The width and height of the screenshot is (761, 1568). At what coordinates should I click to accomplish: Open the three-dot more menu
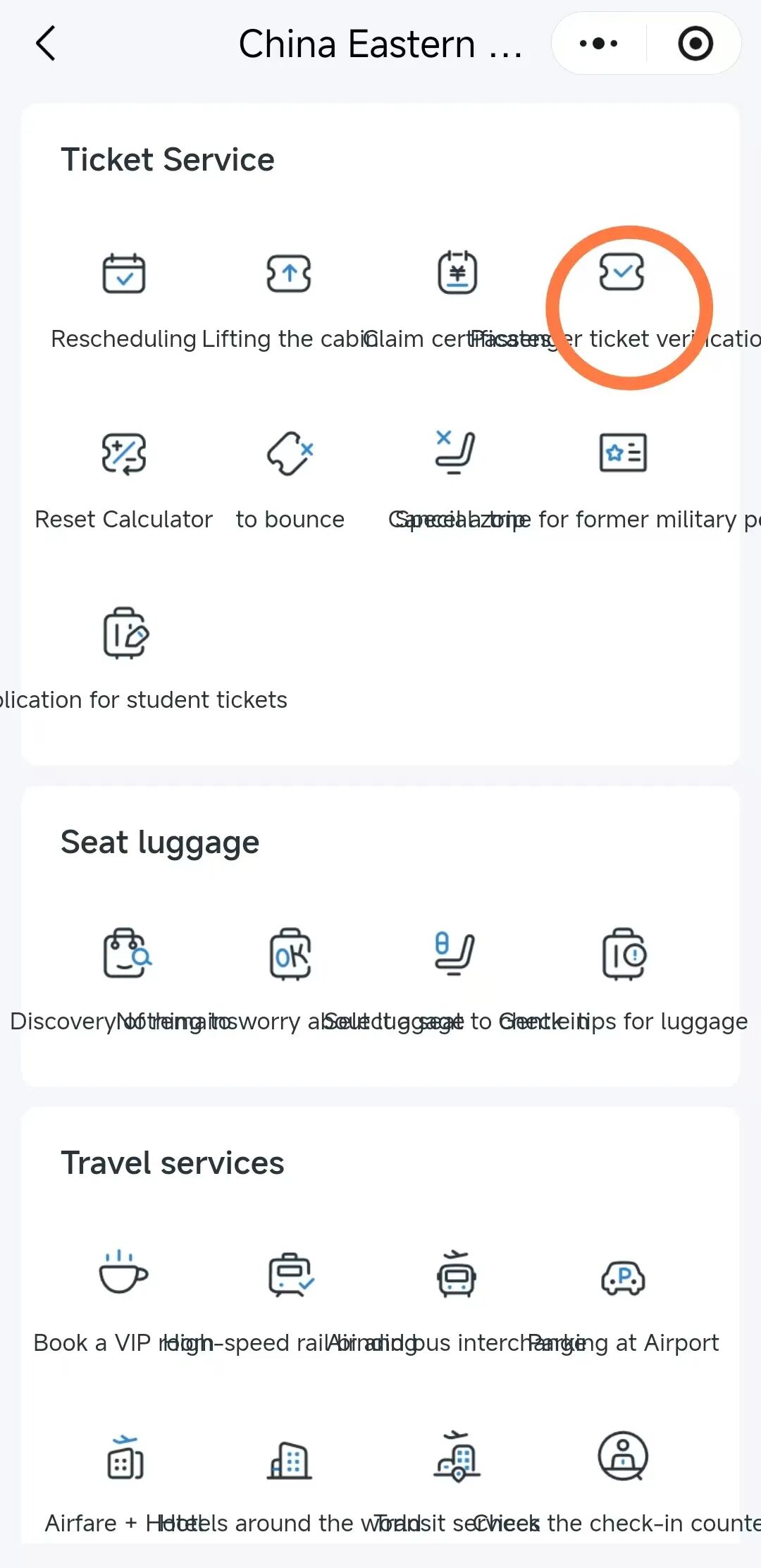point(598,44)
